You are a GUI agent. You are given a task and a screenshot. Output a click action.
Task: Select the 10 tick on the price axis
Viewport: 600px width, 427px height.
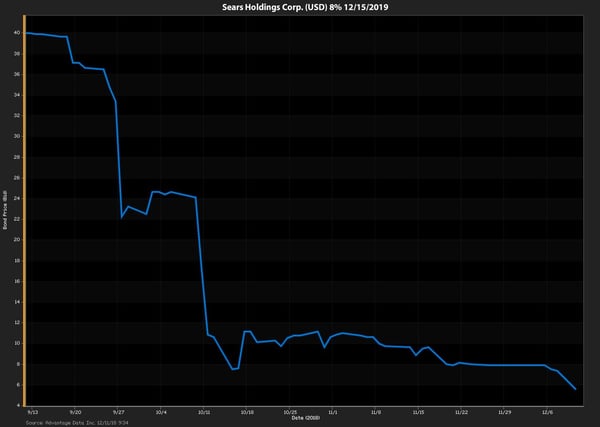tap(17, 343)
